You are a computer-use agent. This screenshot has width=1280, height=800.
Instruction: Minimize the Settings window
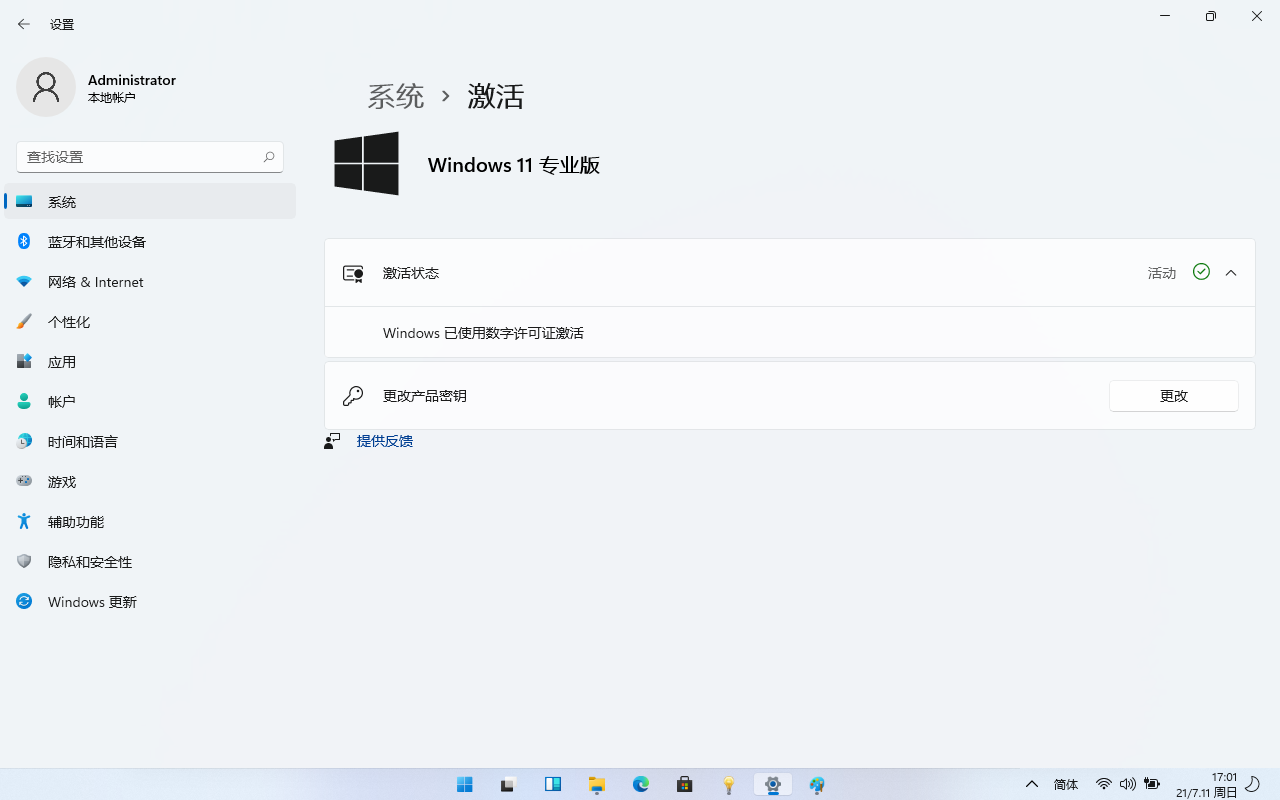pyautogui.click(x=1165, y=16)
